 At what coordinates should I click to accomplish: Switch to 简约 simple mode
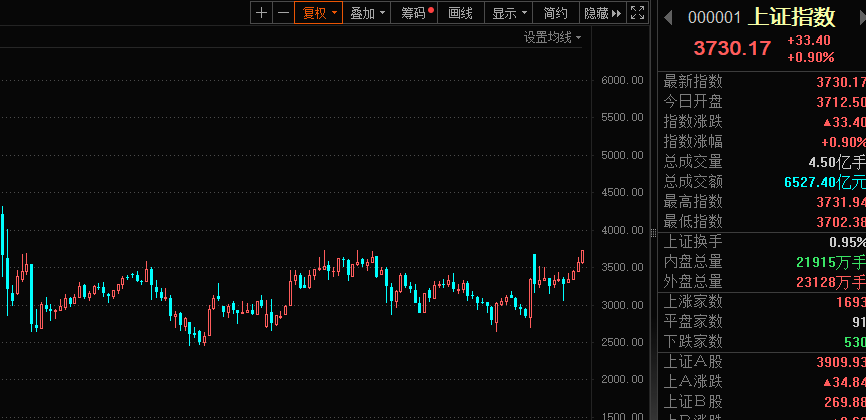(x=556, y=13)
